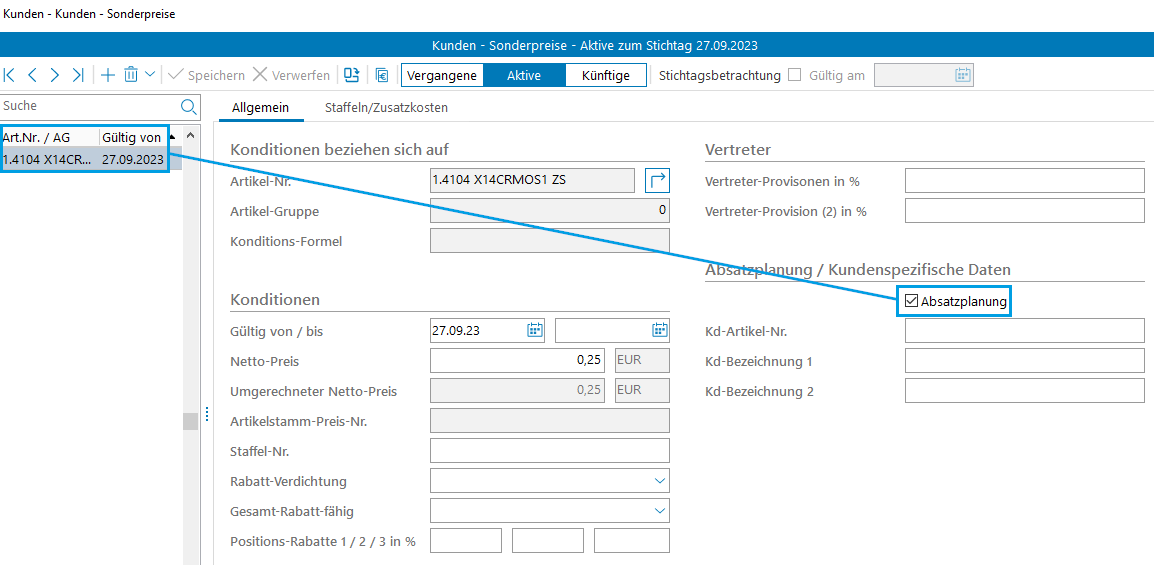Viewport: 1154px width, 565px height.
Task: Click the search magnifier icon
Action: [188, 106]
